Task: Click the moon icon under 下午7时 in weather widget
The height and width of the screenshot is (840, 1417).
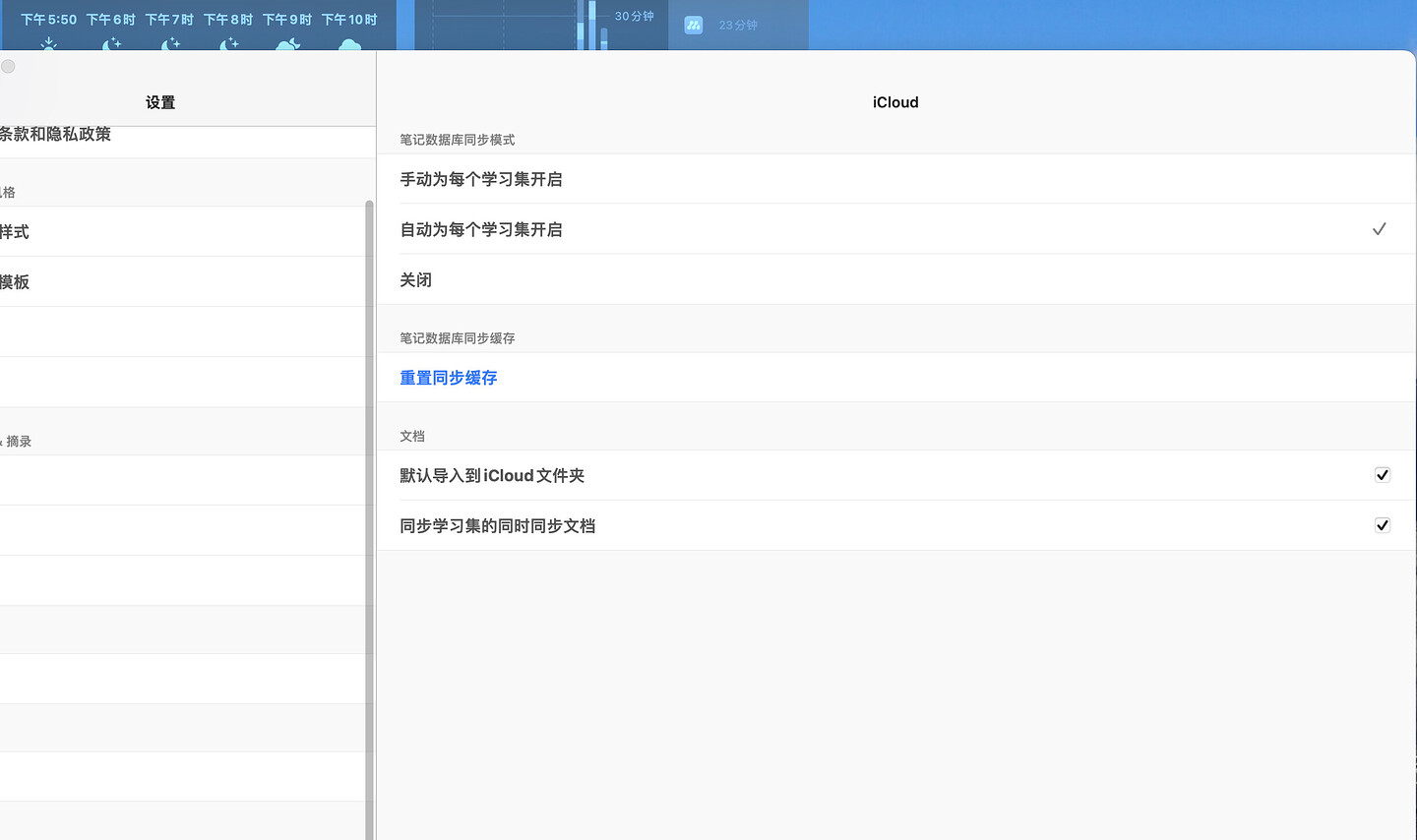Action: click(170, 43)
